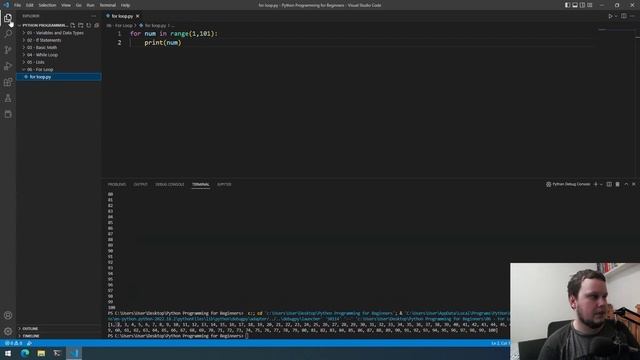Open the Manage gear icon
This screenshot has height=360, width=640.
8,331
